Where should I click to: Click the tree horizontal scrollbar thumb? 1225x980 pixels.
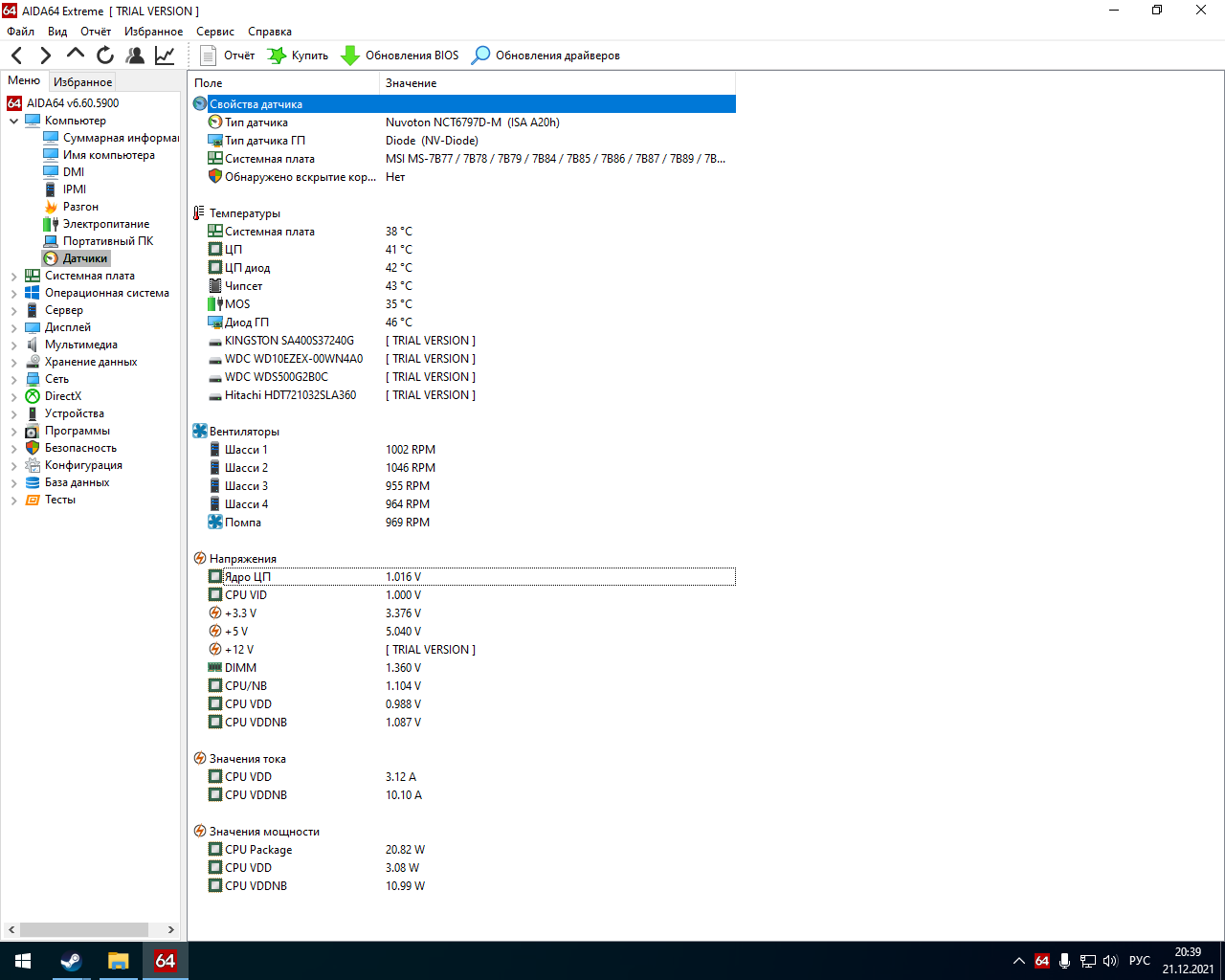84,929
